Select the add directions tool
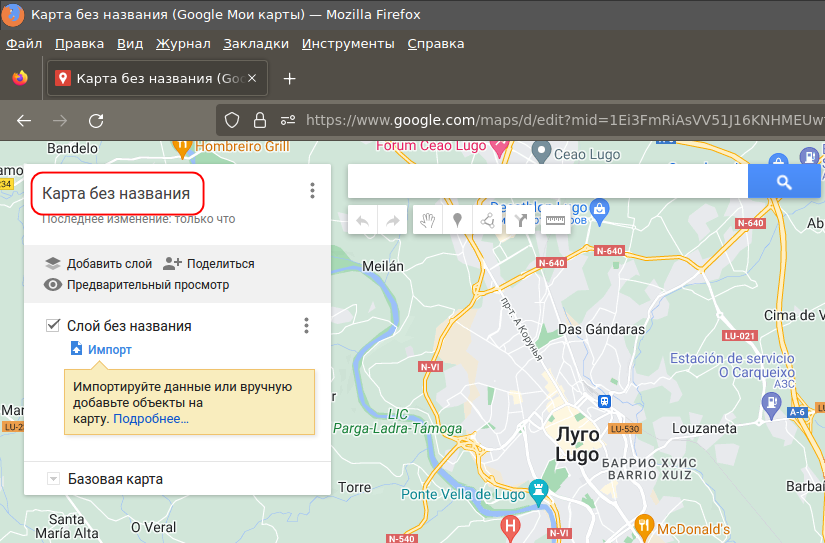This screenshot has width=825, height=543. 520,220
